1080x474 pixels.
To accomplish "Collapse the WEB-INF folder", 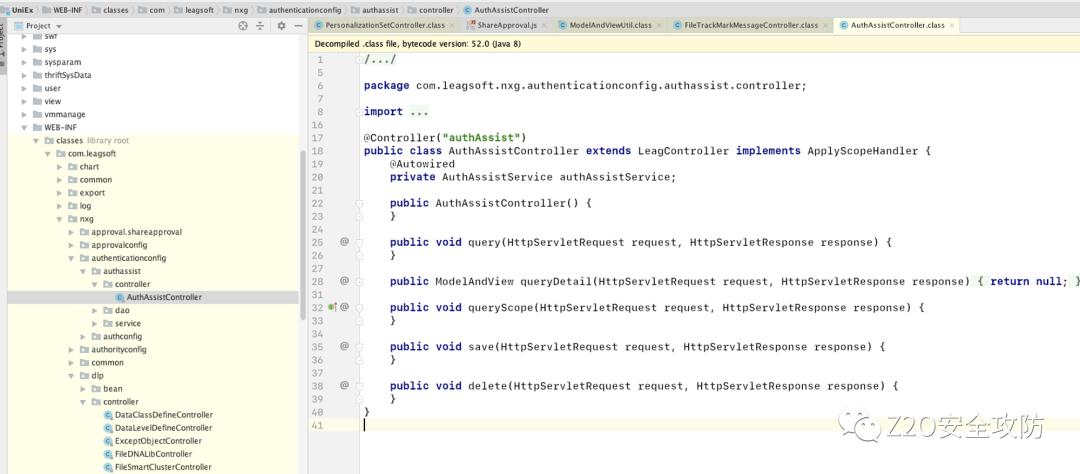I will click(x=26, y=127).
